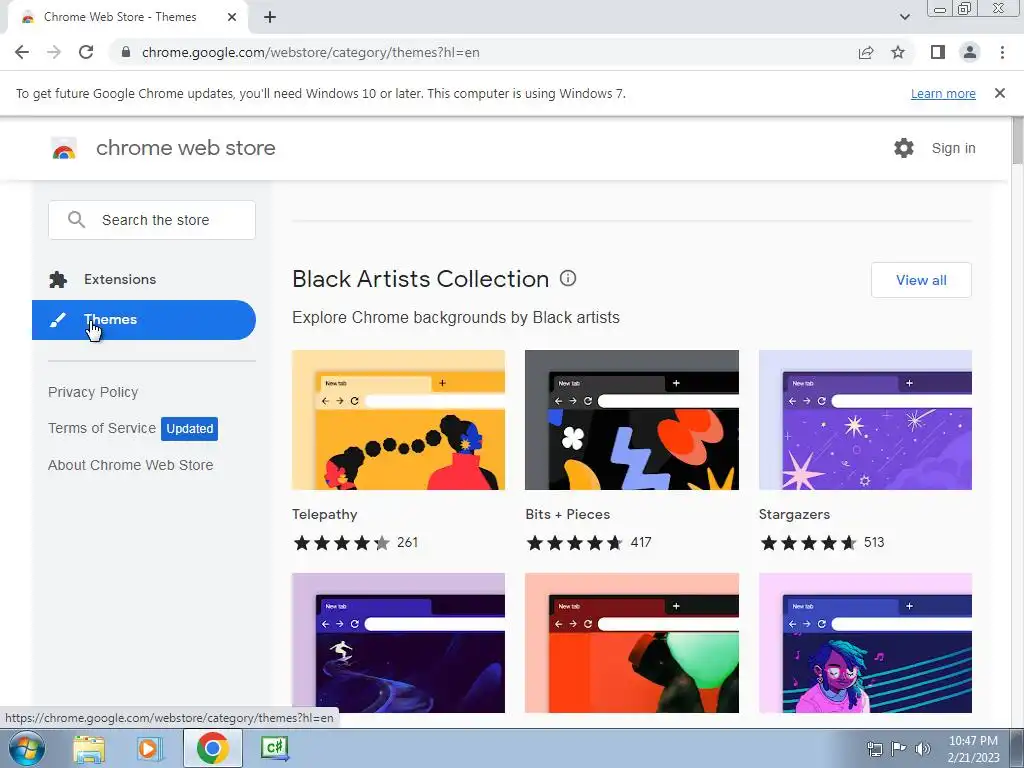Open the Learn more link
1024x768 pixels.
943,93
